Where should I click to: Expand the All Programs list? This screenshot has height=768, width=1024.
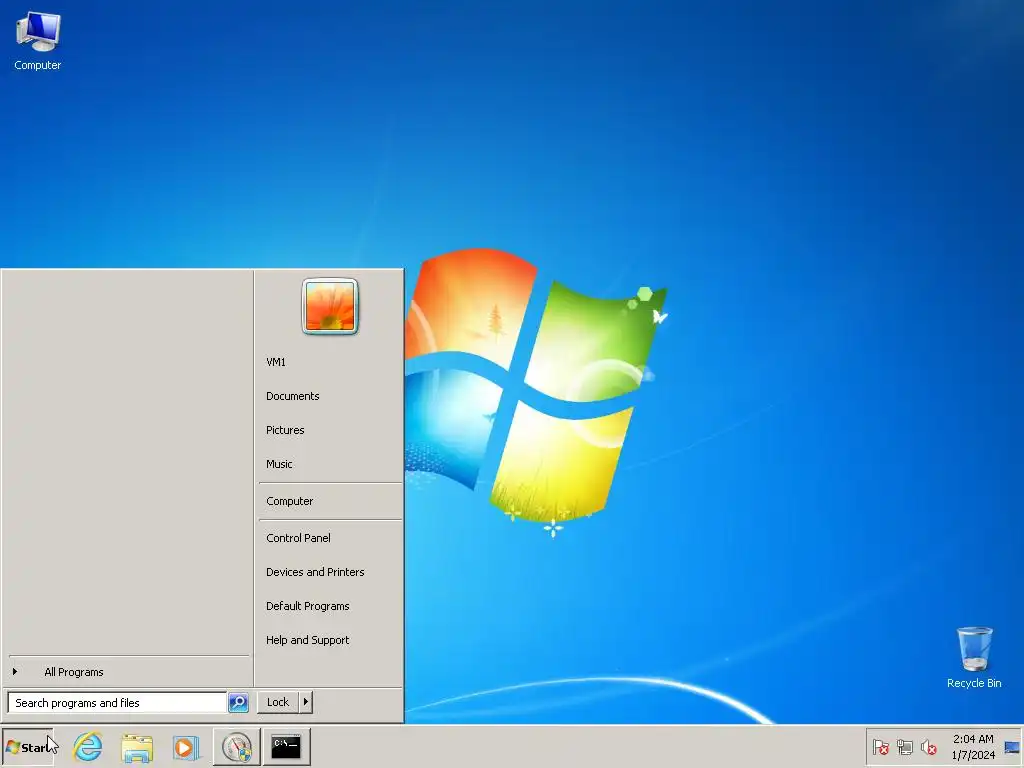(x=128, y=672)
